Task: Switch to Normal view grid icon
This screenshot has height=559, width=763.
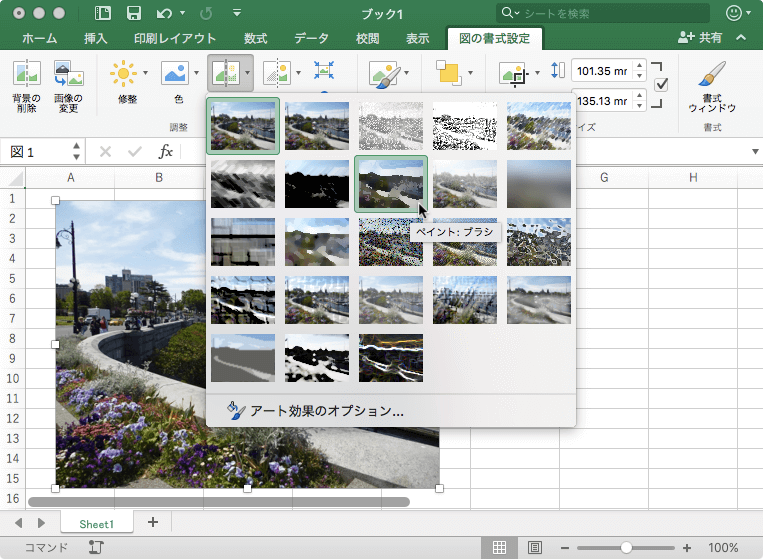Action: [499, 548]
